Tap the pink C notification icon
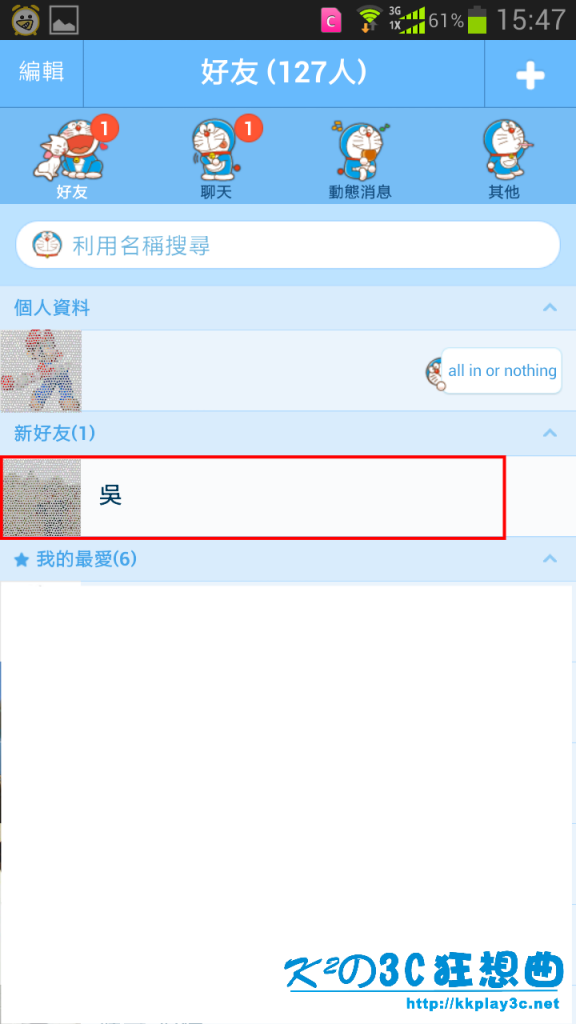The image size is (576, 1024). tap(331, 21)
